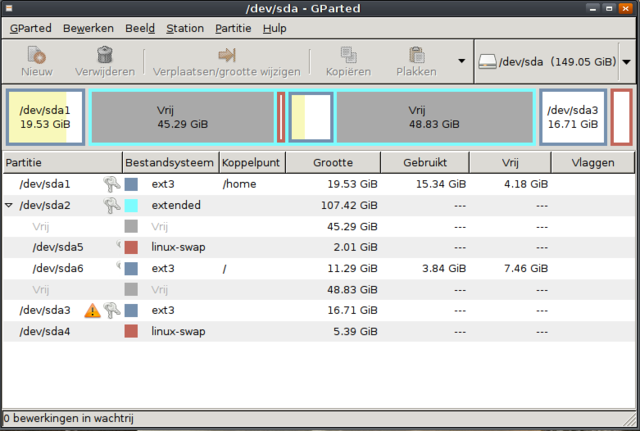Click the Verwijderen delete icon
The image size is (640, 431).
point(104,55)
